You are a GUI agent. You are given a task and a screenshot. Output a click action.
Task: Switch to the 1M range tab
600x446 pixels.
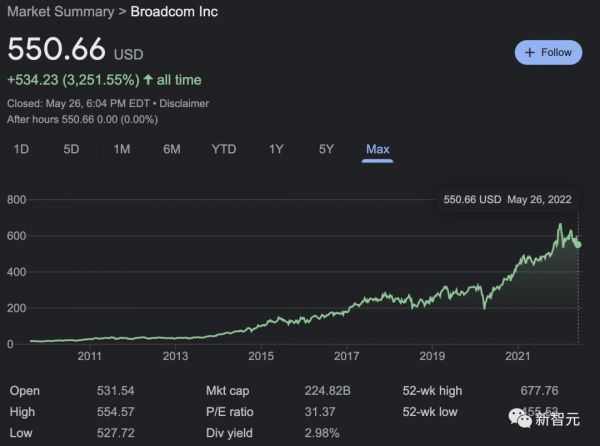122,149
